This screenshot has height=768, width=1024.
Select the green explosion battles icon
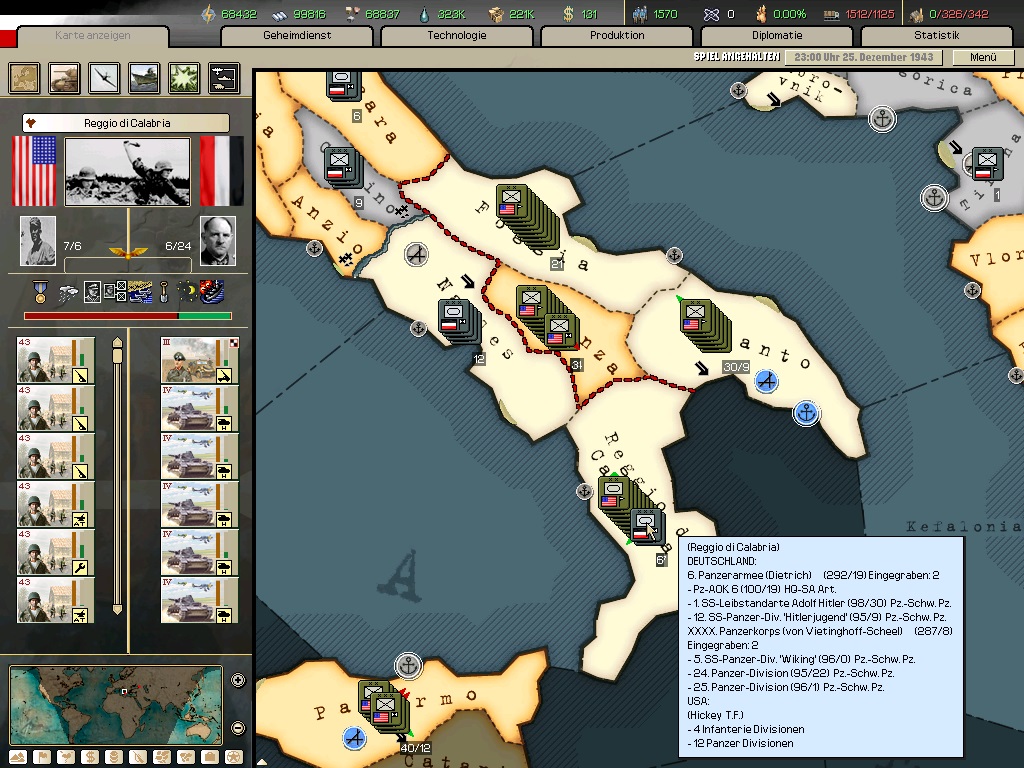coord(184,78)
